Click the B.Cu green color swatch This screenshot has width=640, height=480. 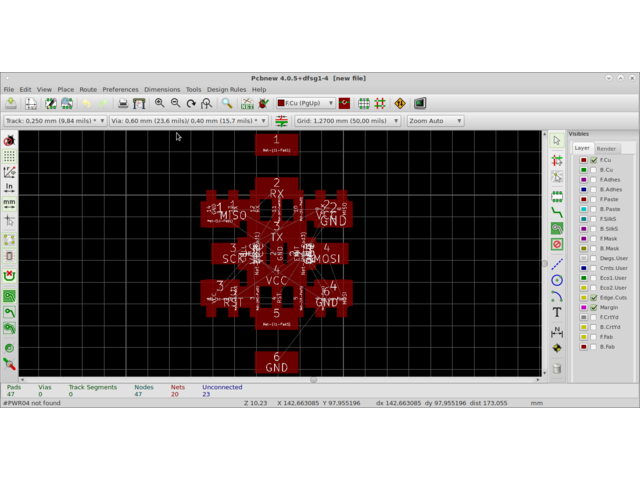pyautogui.click(x=584, y=170)
